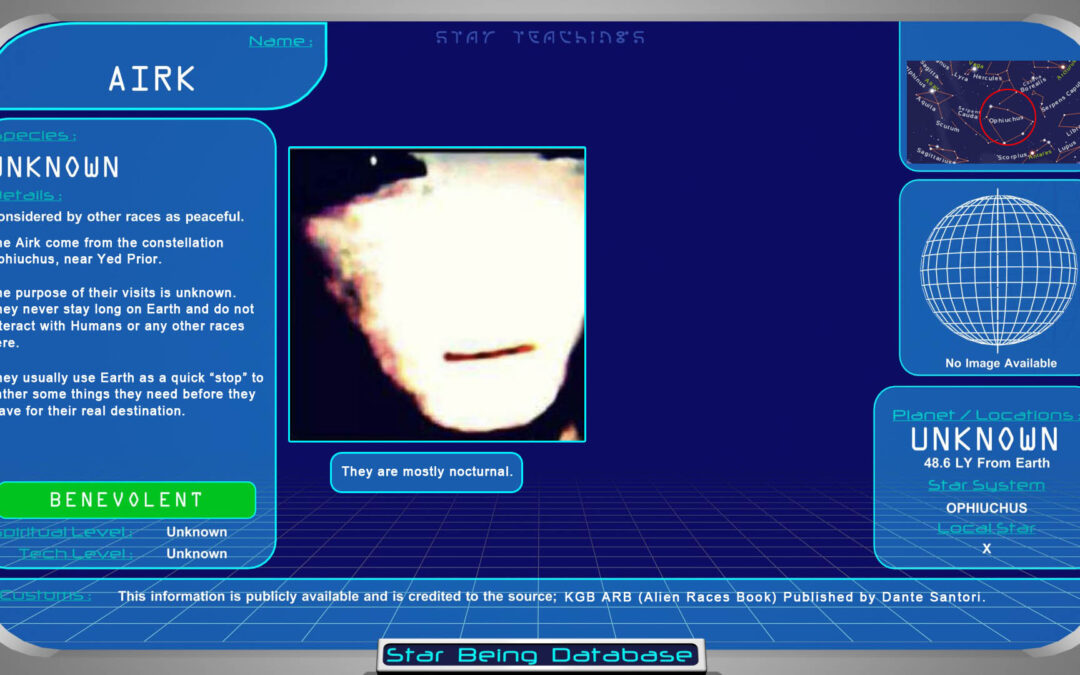Image resolution: width=1080 pixels, height=675 pixels.
Task: Click the Details label
Action: (31, 196)
